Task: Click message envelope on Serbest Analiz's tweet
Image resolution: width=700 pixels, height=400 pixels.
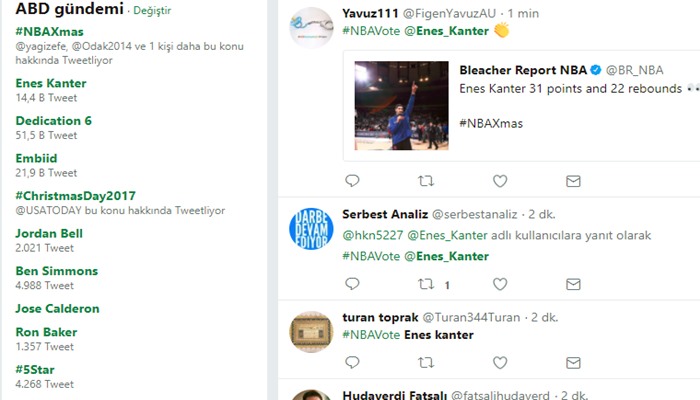Action: [x=573, y=284]
